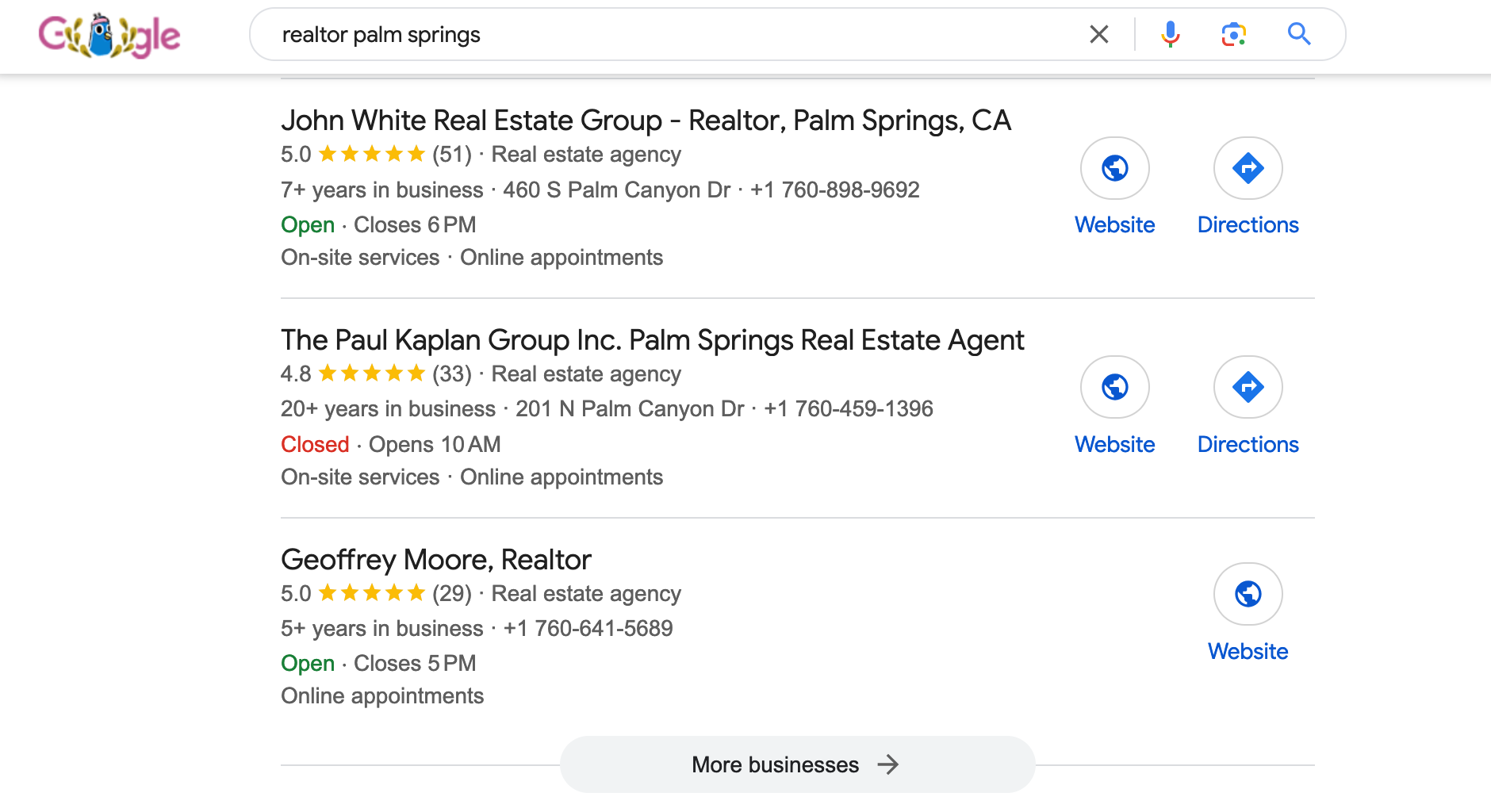1491x812 pixels.
Task: Click Paul Kaplan Group's 33 reviews rating
Action: (376, 374)
